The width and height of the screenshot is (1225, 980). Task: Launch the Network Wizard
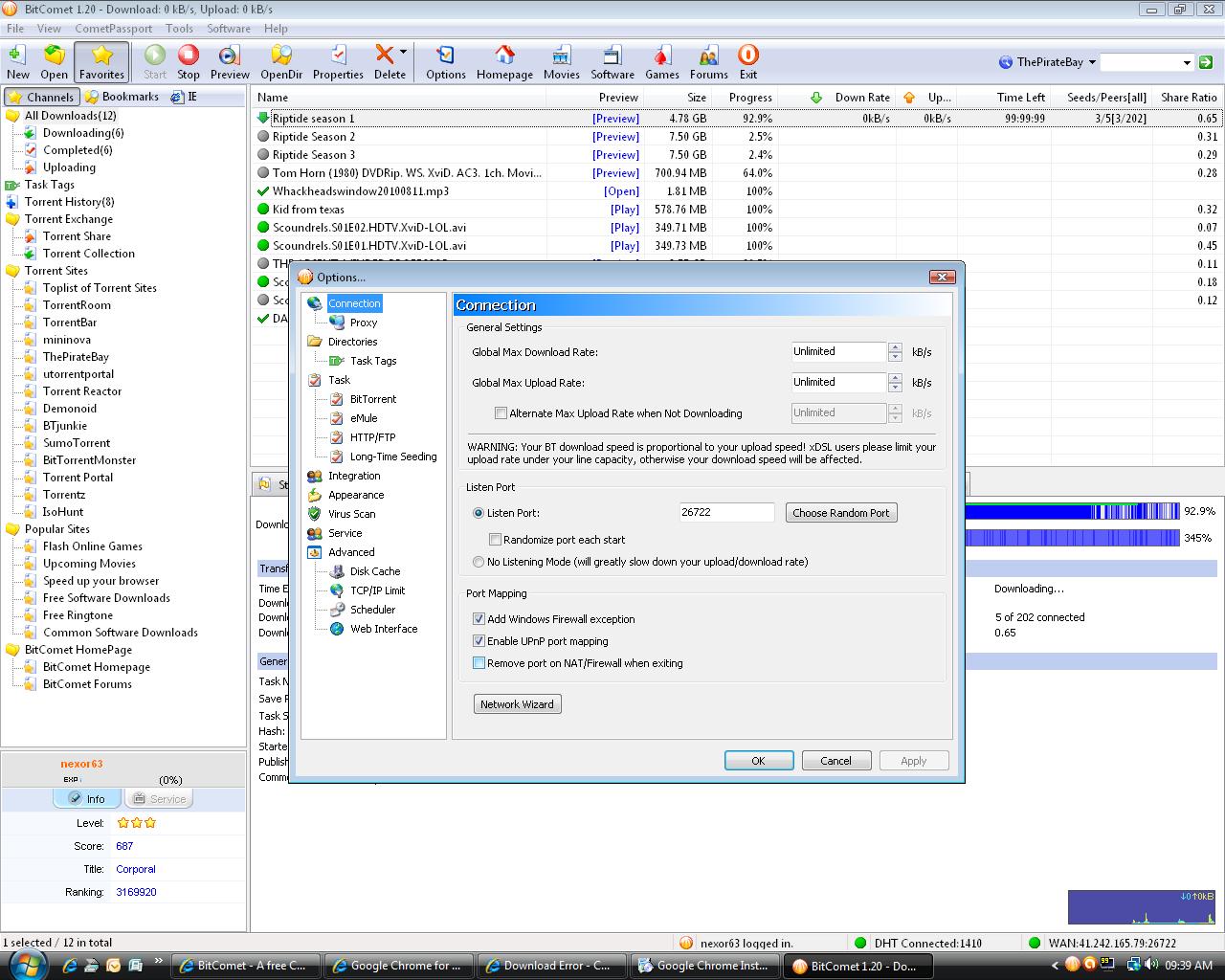517,704
